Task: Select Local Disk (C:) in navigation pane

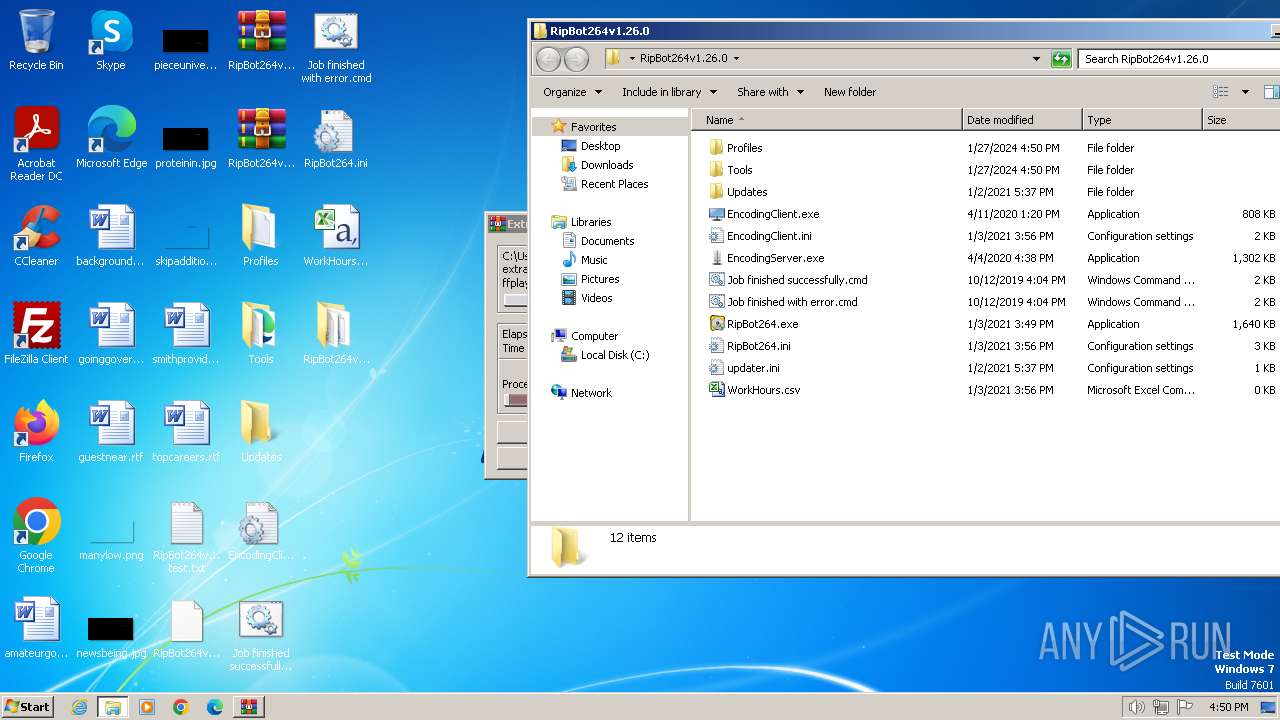Action: coord(615,355)
